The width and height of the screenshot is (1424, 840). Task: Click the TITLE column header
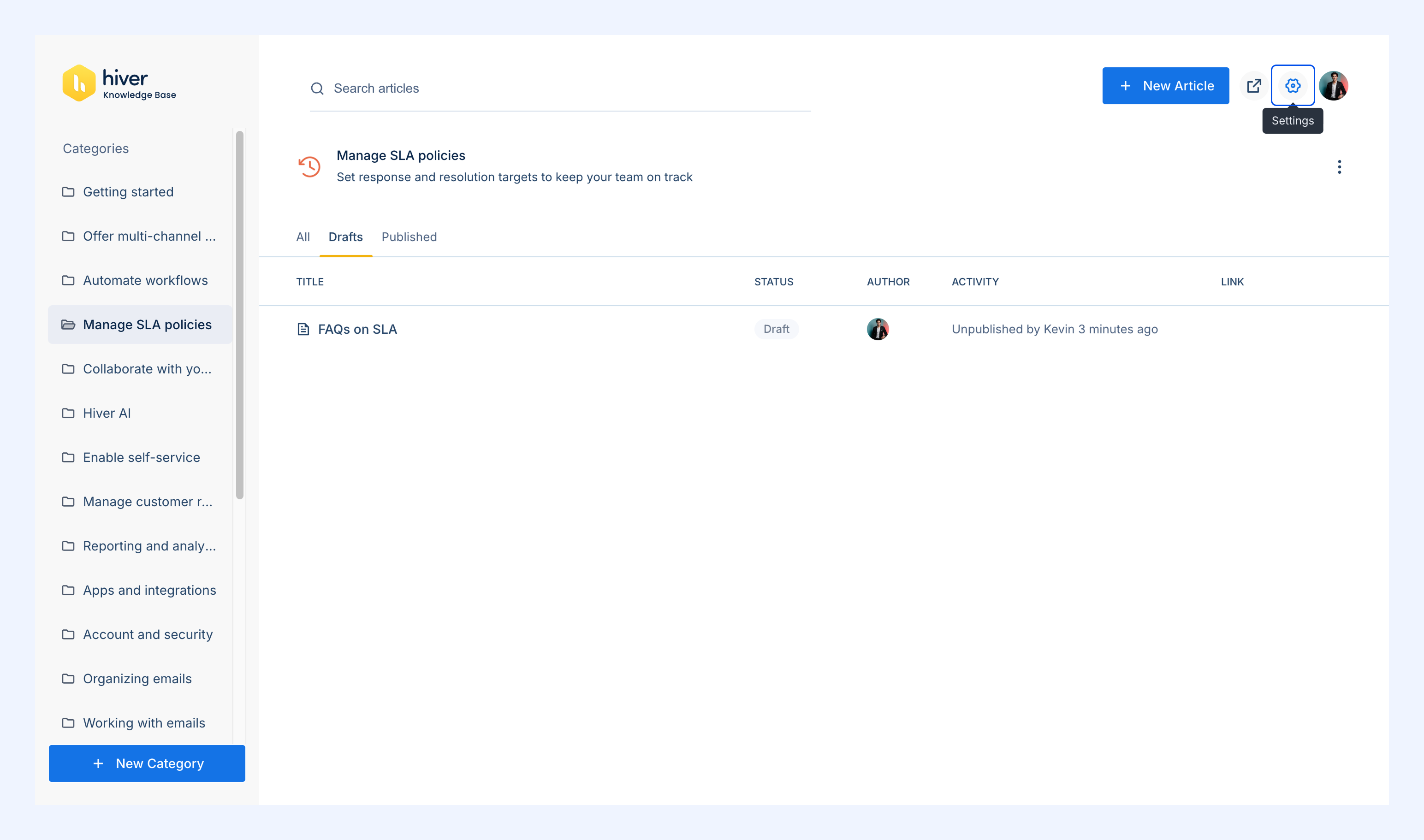pyautogui.click(x=310, y=282)
